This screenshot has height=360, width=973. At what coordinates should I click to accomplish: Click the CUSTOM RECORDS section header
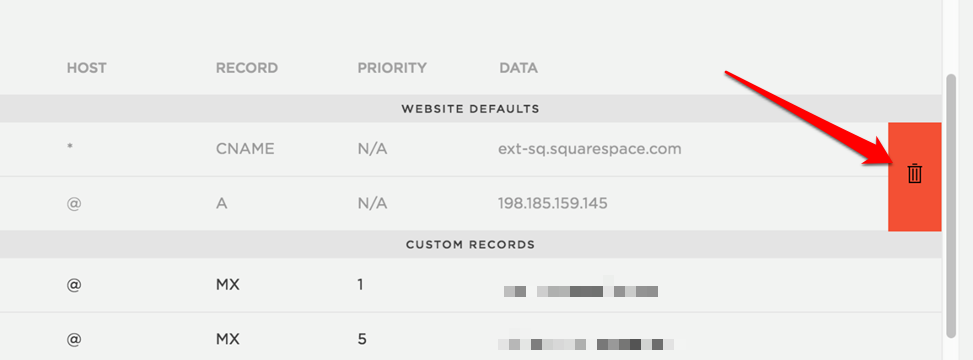tap(470, 245)
